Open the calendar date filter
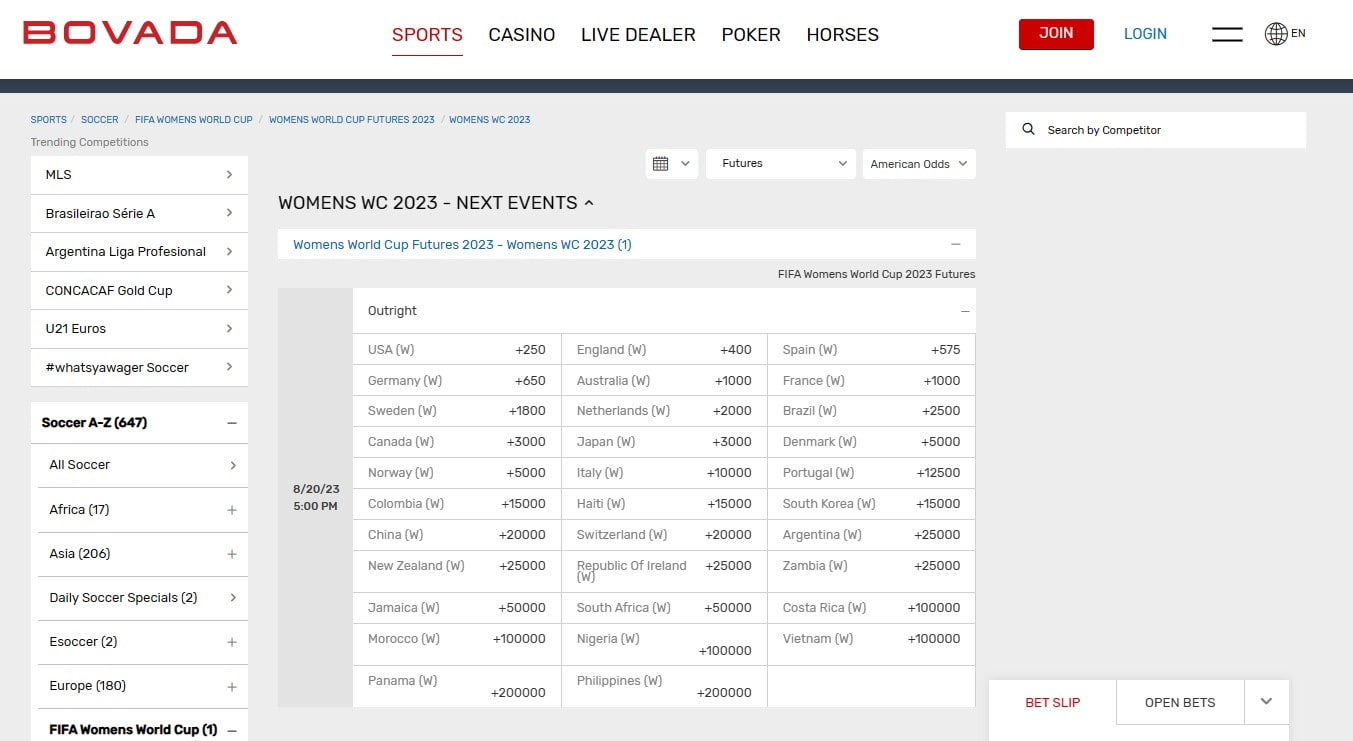This screenshot has height=741, width=1353. coord(671,164)
